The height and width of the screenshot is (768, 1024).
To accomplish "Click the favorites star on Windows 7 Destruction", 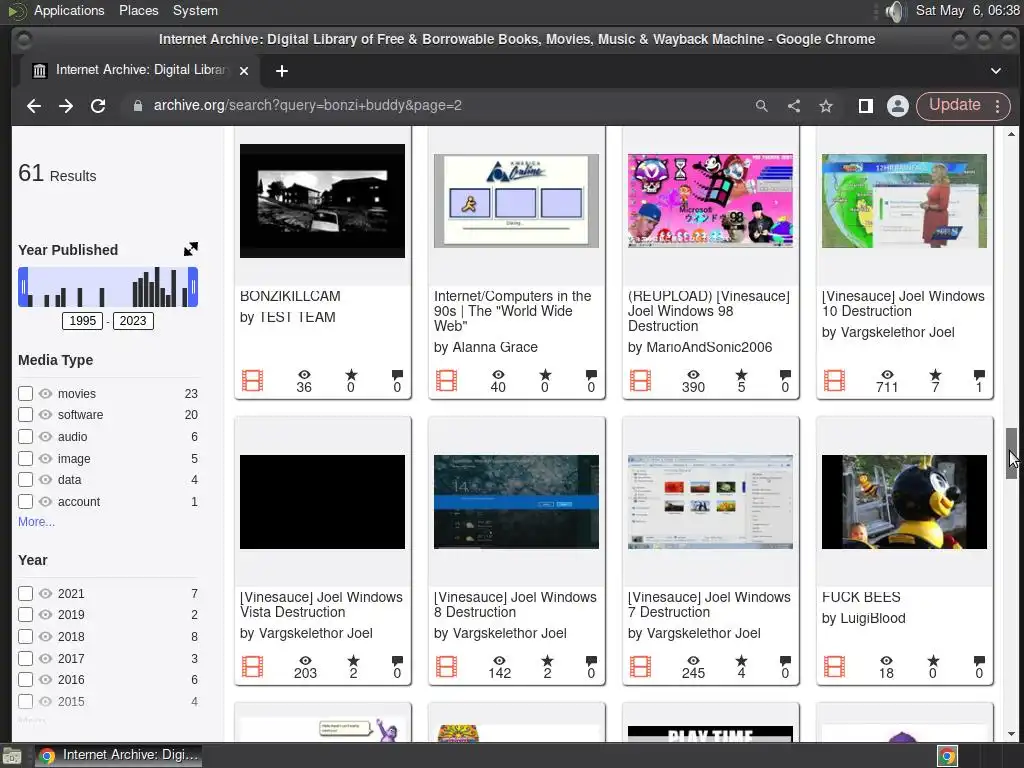I will [741, 661].
